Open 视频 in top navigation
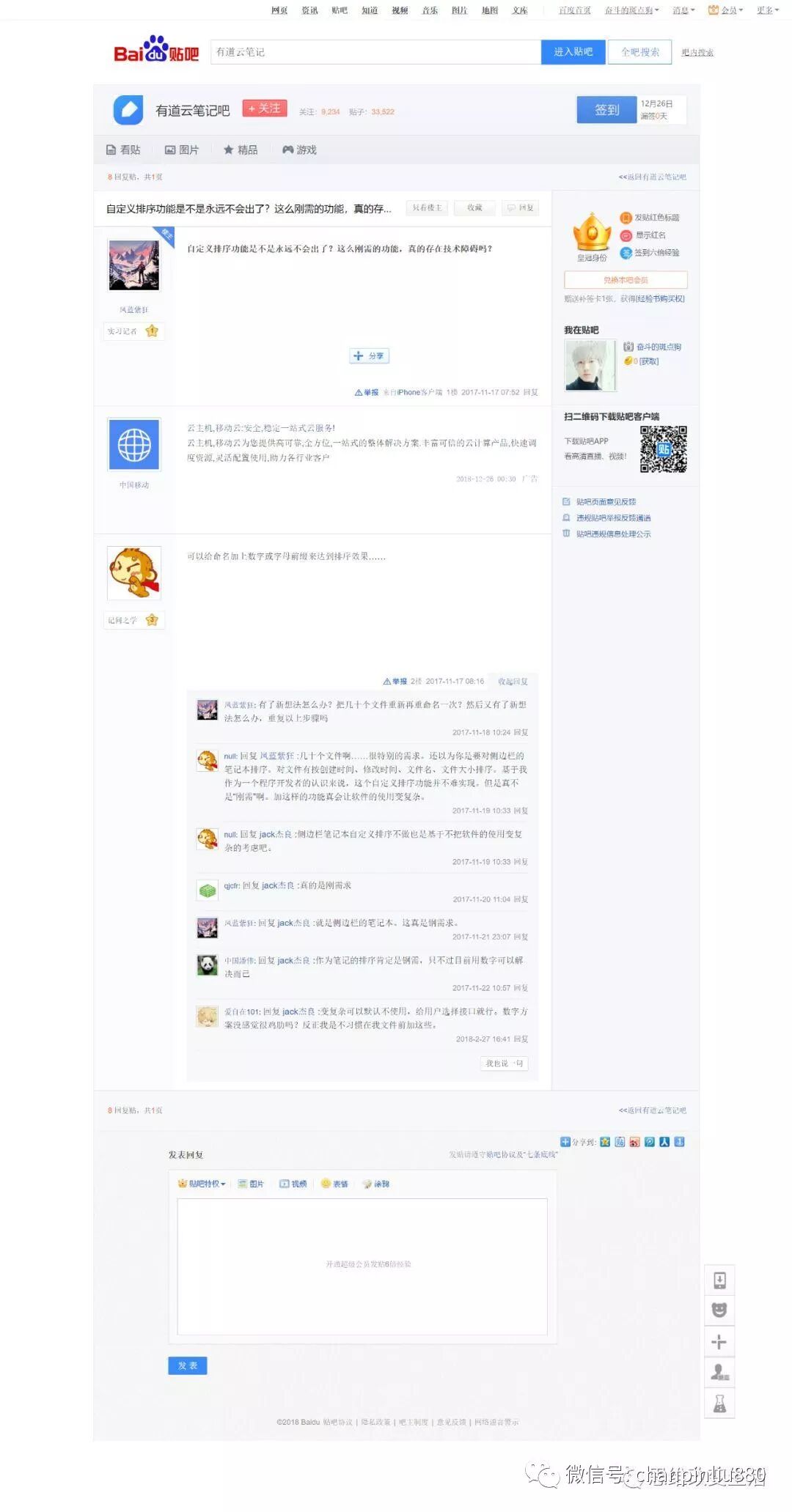This screenshot has width=792, height=1512. [400, 10]
